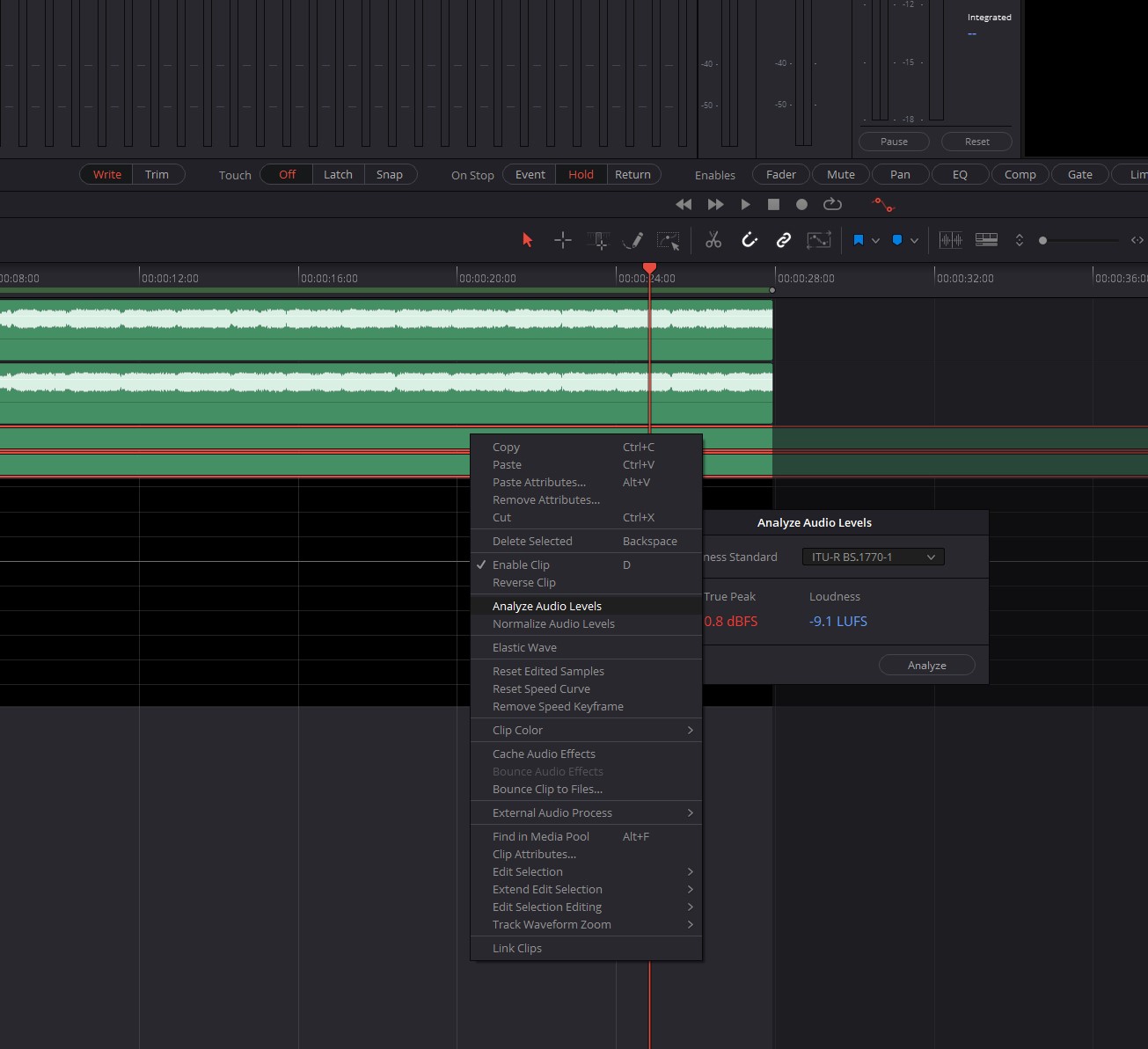
Task: Select the automation curve select tool
Action: [x=669, y=240]
